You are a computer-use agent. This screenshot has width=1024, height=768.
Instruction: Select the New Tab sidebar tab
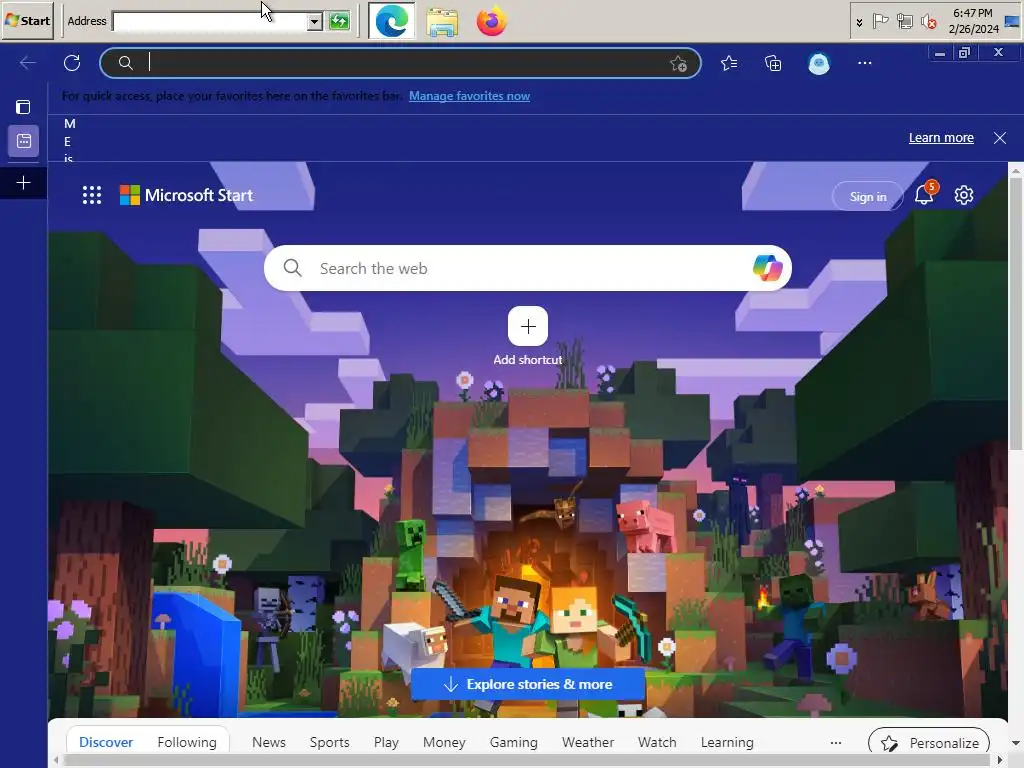coord(24,141)
